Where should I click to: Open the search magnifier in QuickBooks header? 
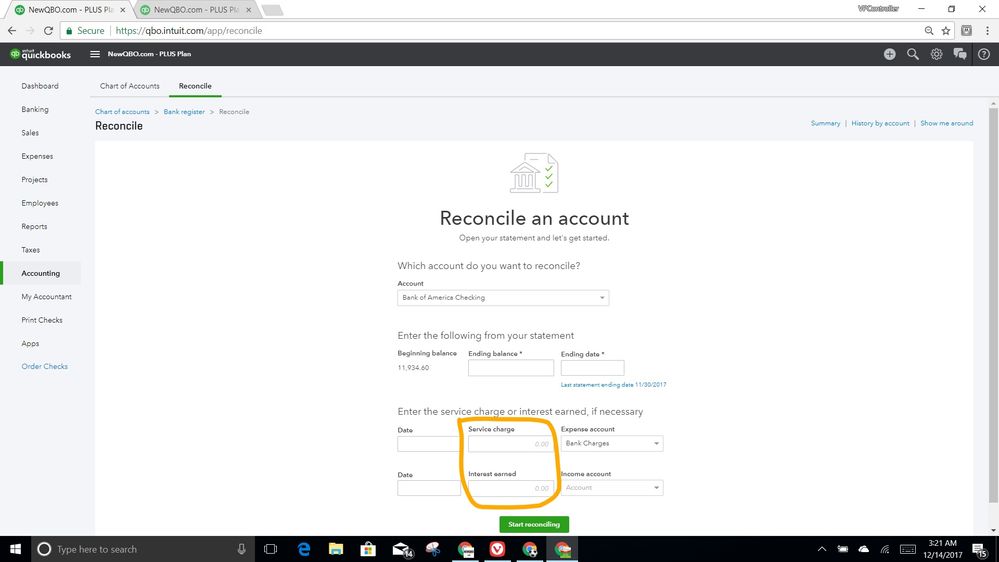913,54
